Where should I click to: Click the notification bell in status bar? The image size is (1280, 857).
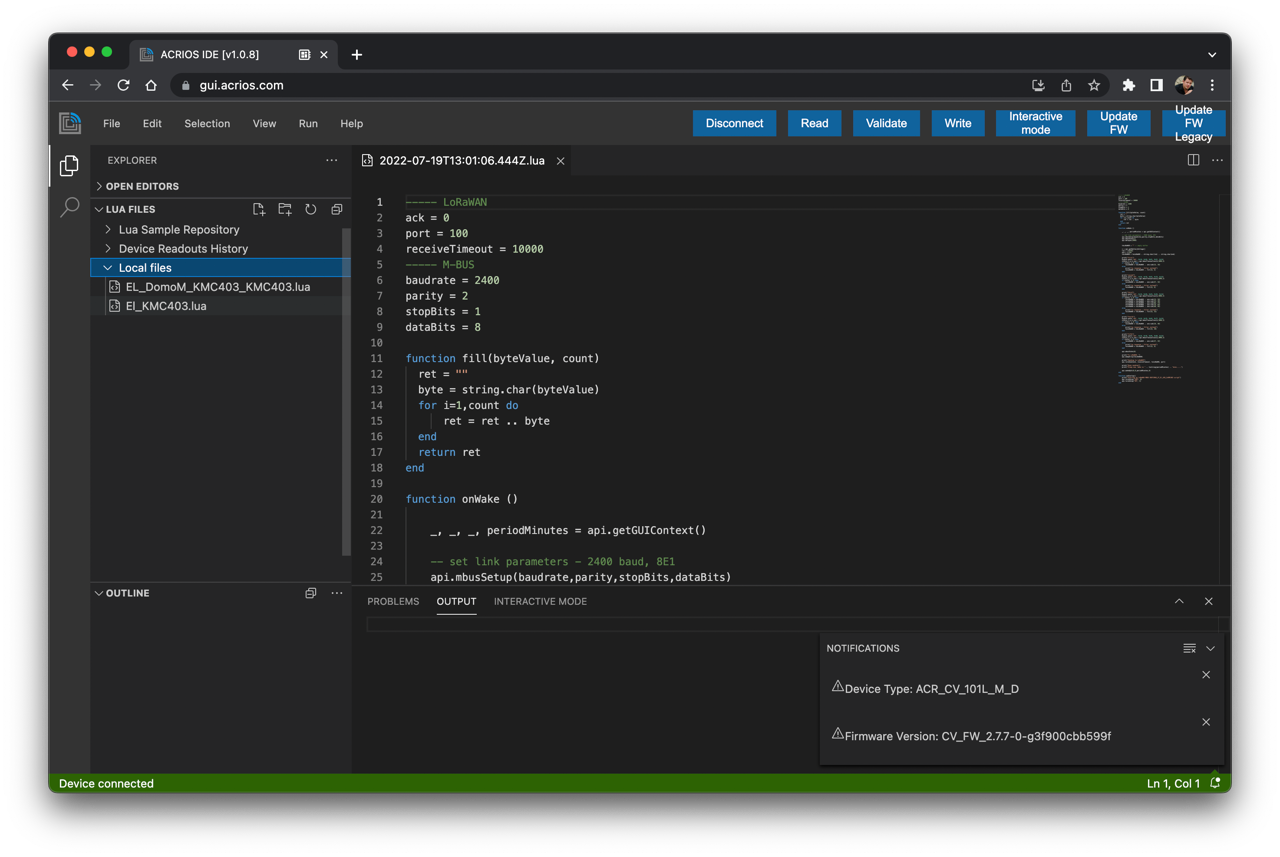point(1215,783)
